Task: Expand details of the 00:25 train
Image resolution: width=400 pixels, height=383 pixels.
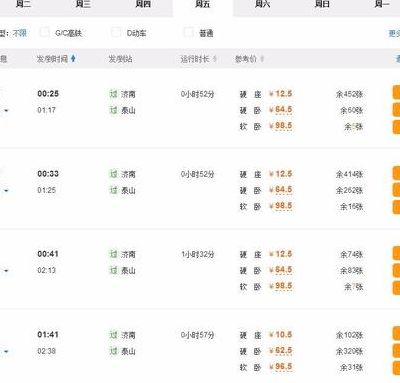Action: click(x=6, y=110)
